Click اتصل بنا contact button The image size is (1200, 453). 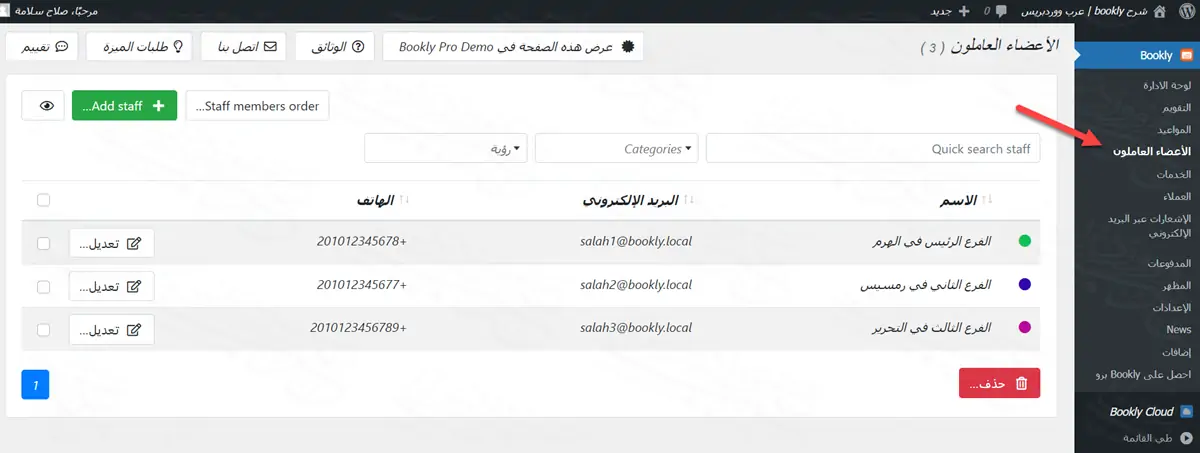click(244, 46)
